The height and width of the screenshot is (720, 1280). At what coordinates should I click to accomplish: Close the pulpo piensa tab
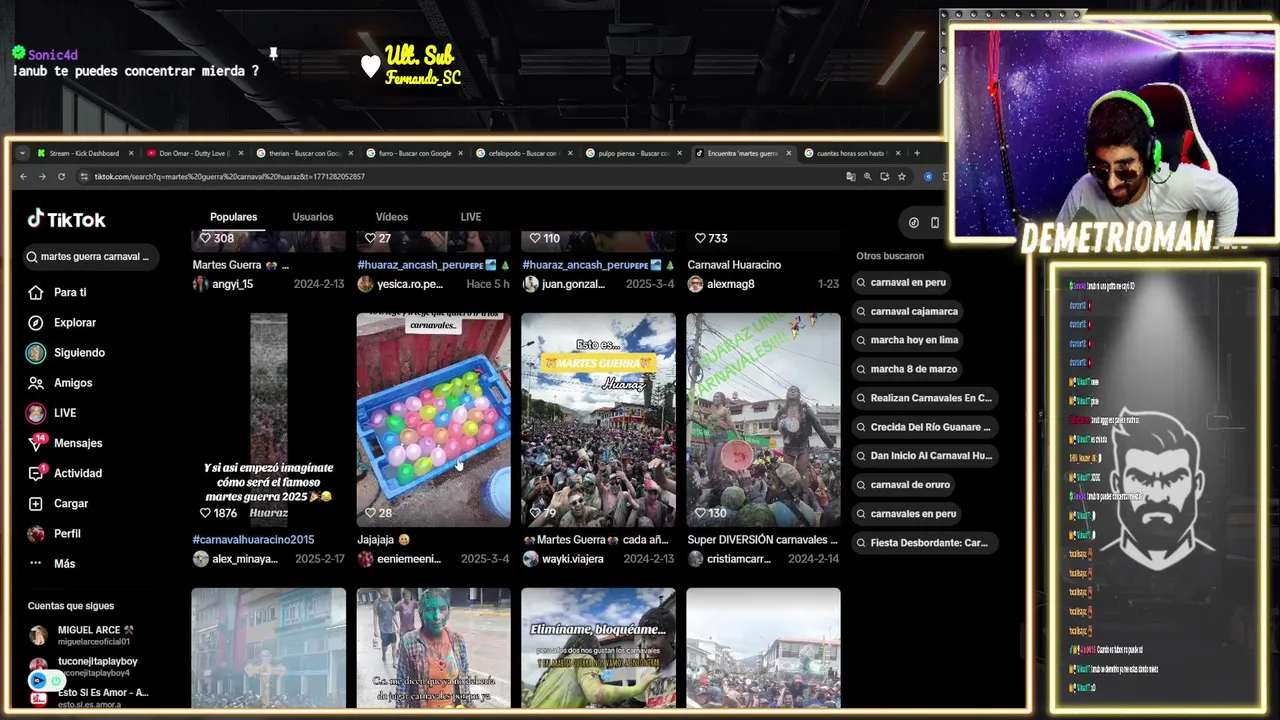(x=679, y=153)
